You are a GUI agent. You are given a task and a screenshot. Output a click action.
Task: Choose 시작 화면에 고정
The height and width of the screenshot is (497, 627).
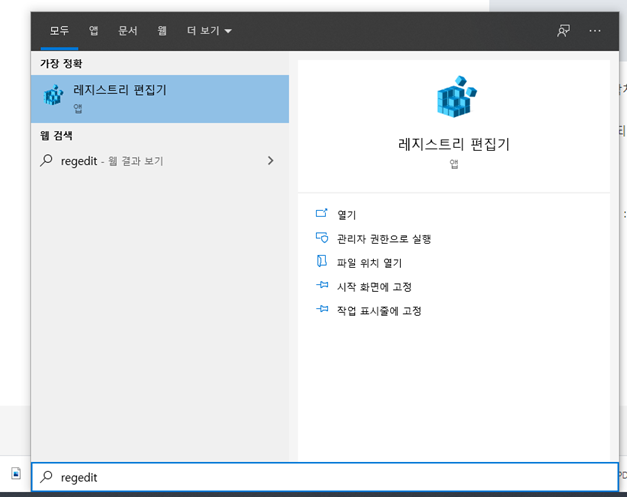[x=374, y=287]
